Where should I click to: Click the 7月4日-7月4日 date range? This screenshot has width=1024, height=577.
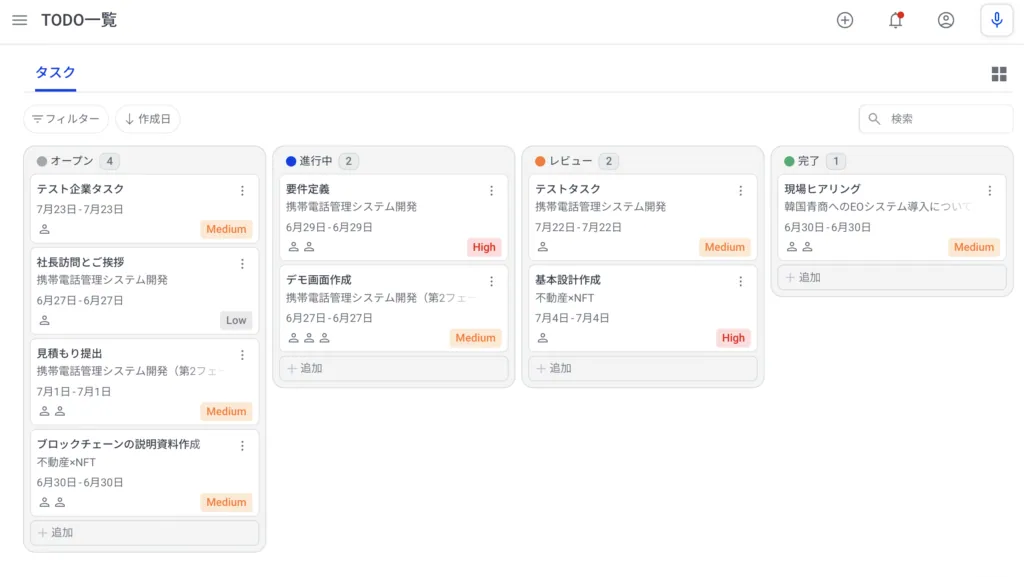572,318
